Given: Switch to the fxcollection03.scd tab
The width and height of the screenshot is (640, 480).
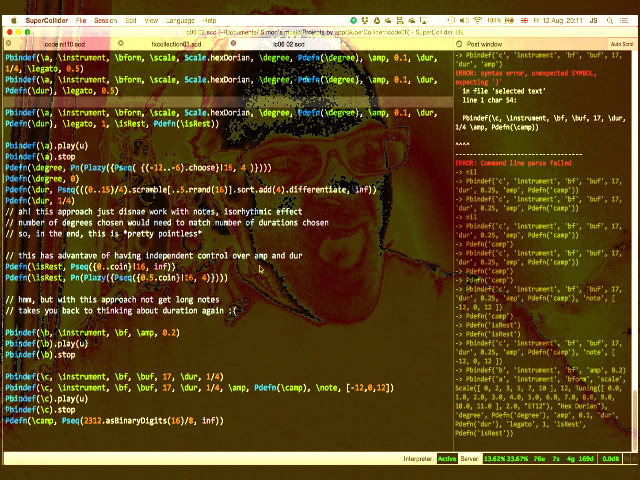Looking at the screenshot, I should 176,44.
